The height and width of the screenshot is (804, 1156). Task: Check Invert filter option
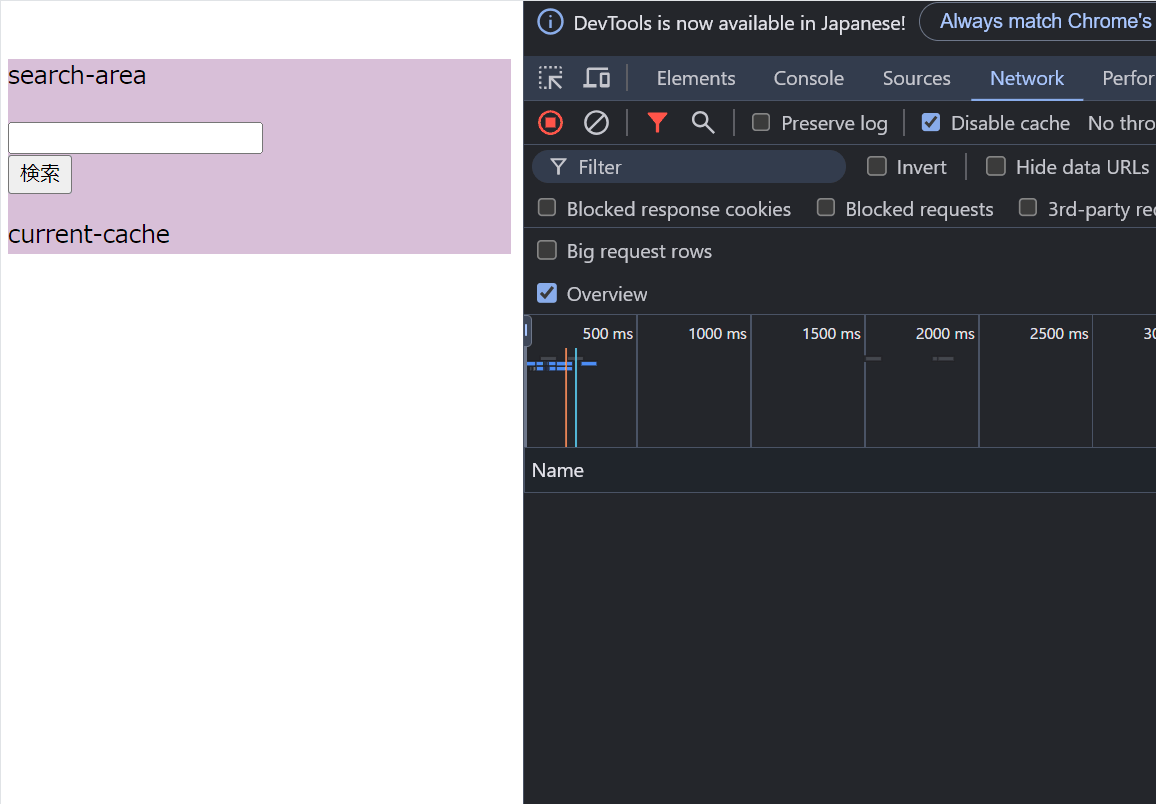click(877, 167)
